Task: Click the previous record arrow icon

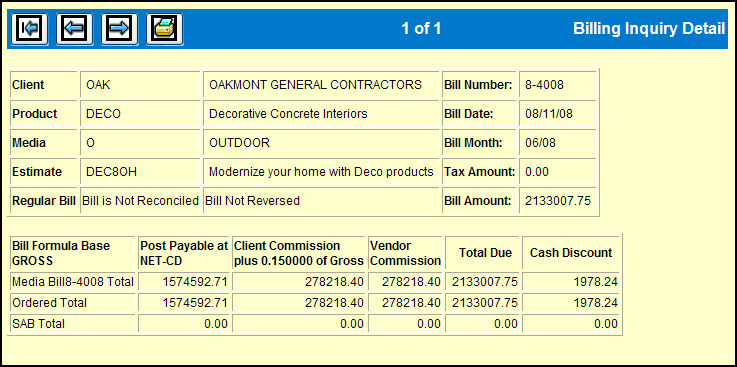Action: (74, 29)
